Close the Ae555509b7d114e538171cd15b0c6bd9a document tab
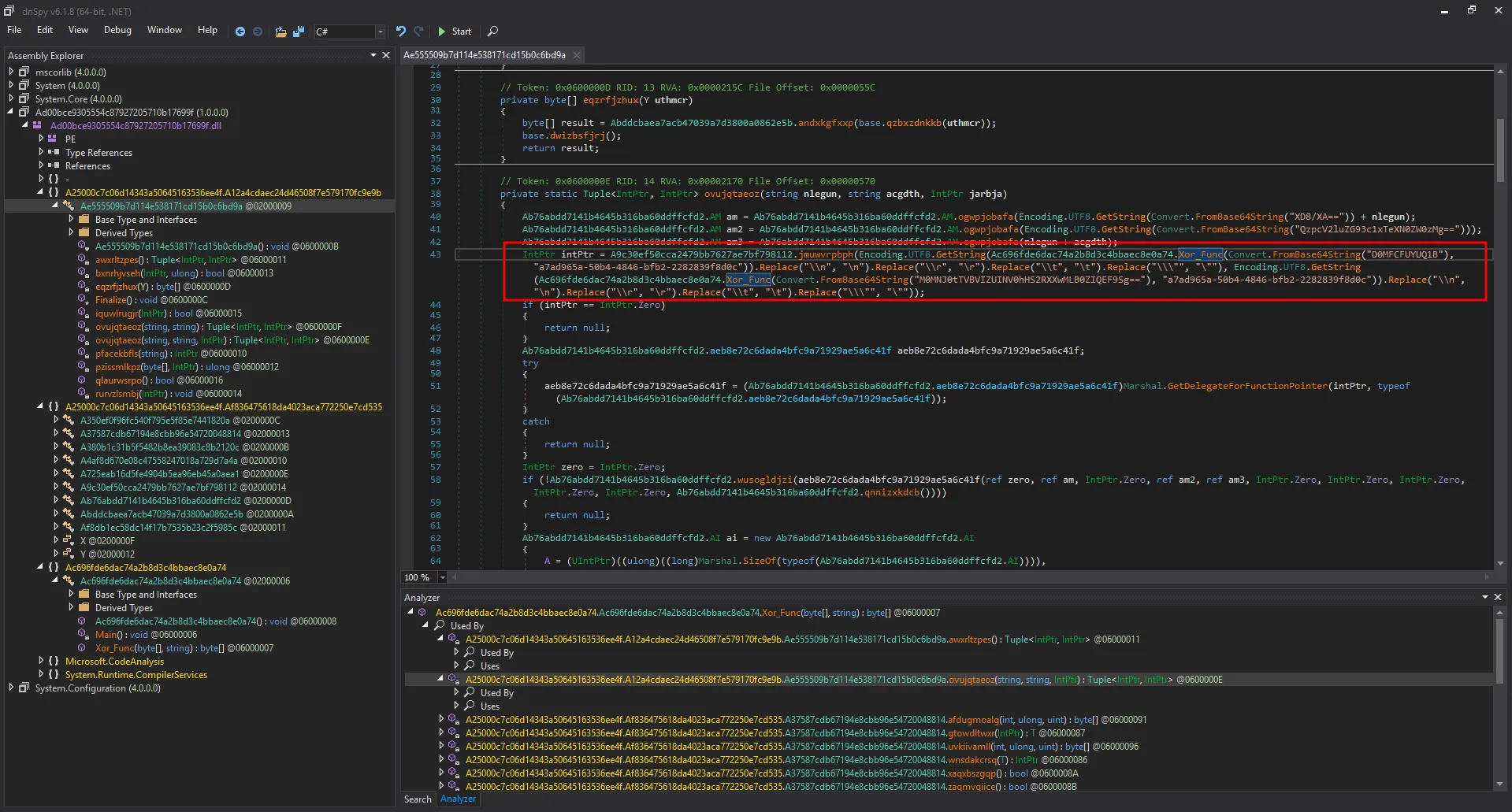This screenshot has width=1512, height=812. (577, 55)
